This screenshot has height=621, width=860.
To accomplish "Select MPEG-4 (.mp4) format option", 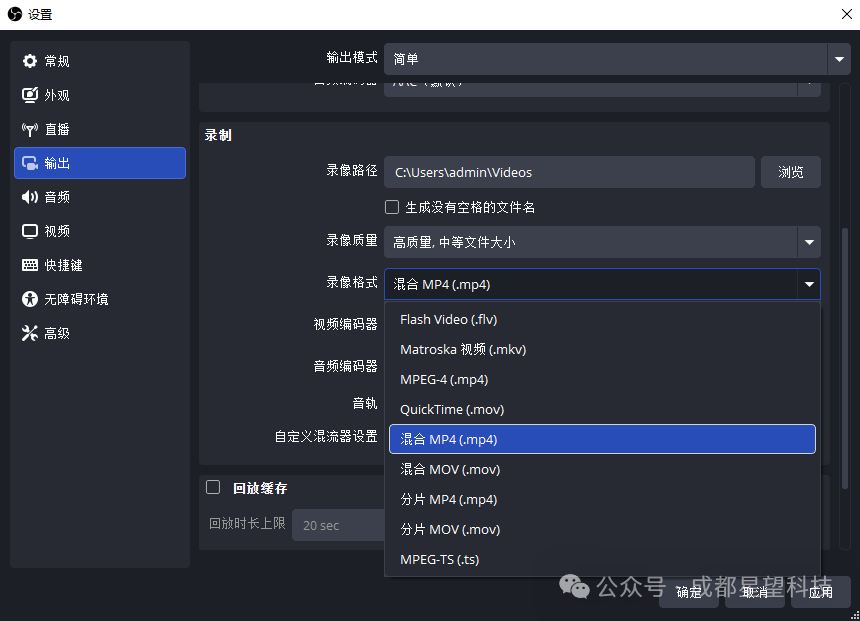I will pos(602,380).
